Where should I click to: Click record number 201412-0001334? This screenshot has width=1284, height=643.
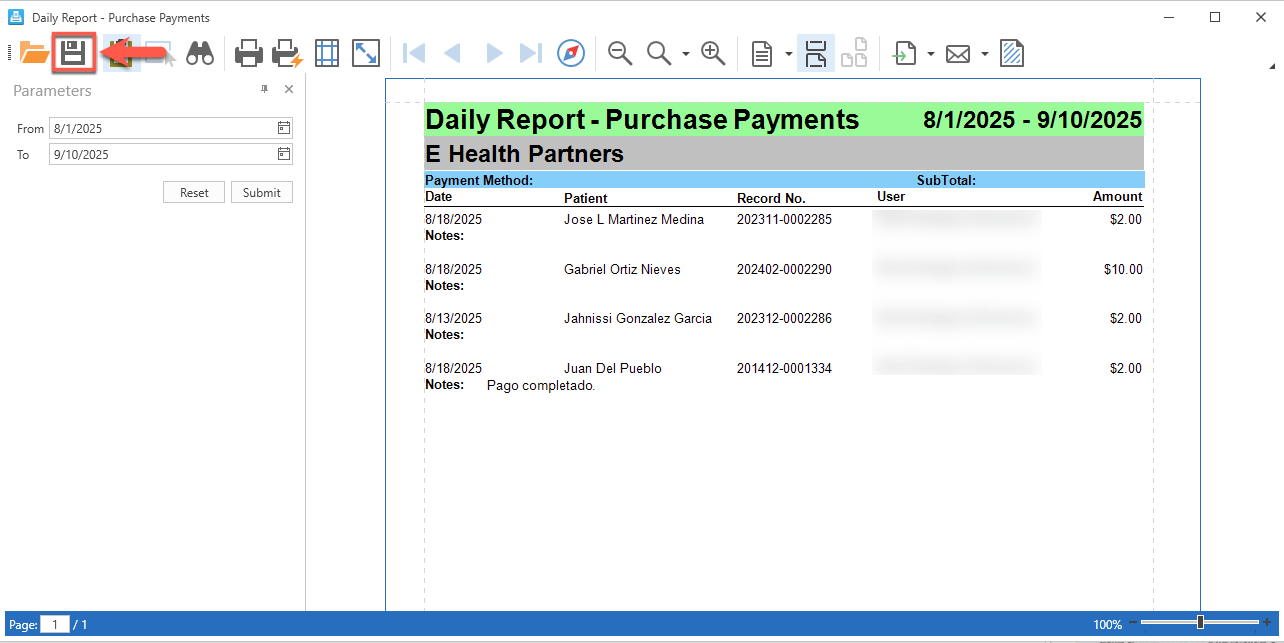784,368
